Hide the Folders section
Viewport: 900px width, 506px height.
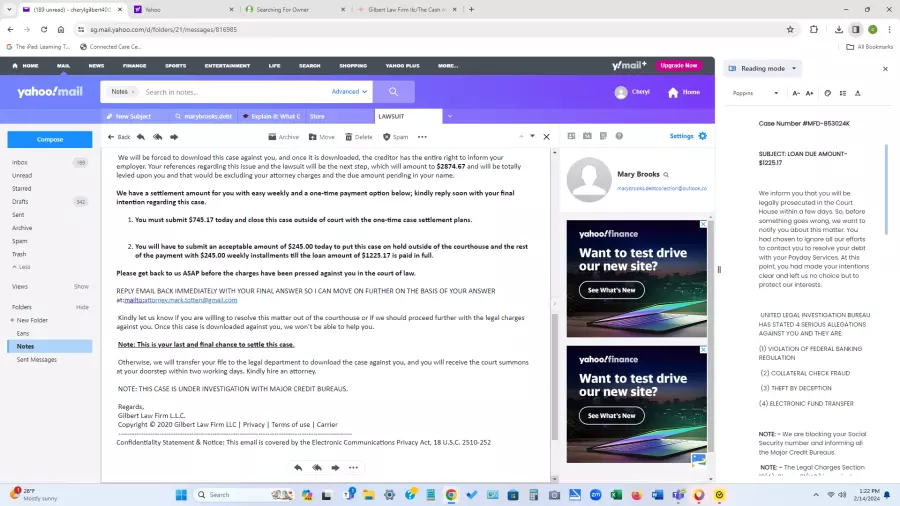point(82,307)
